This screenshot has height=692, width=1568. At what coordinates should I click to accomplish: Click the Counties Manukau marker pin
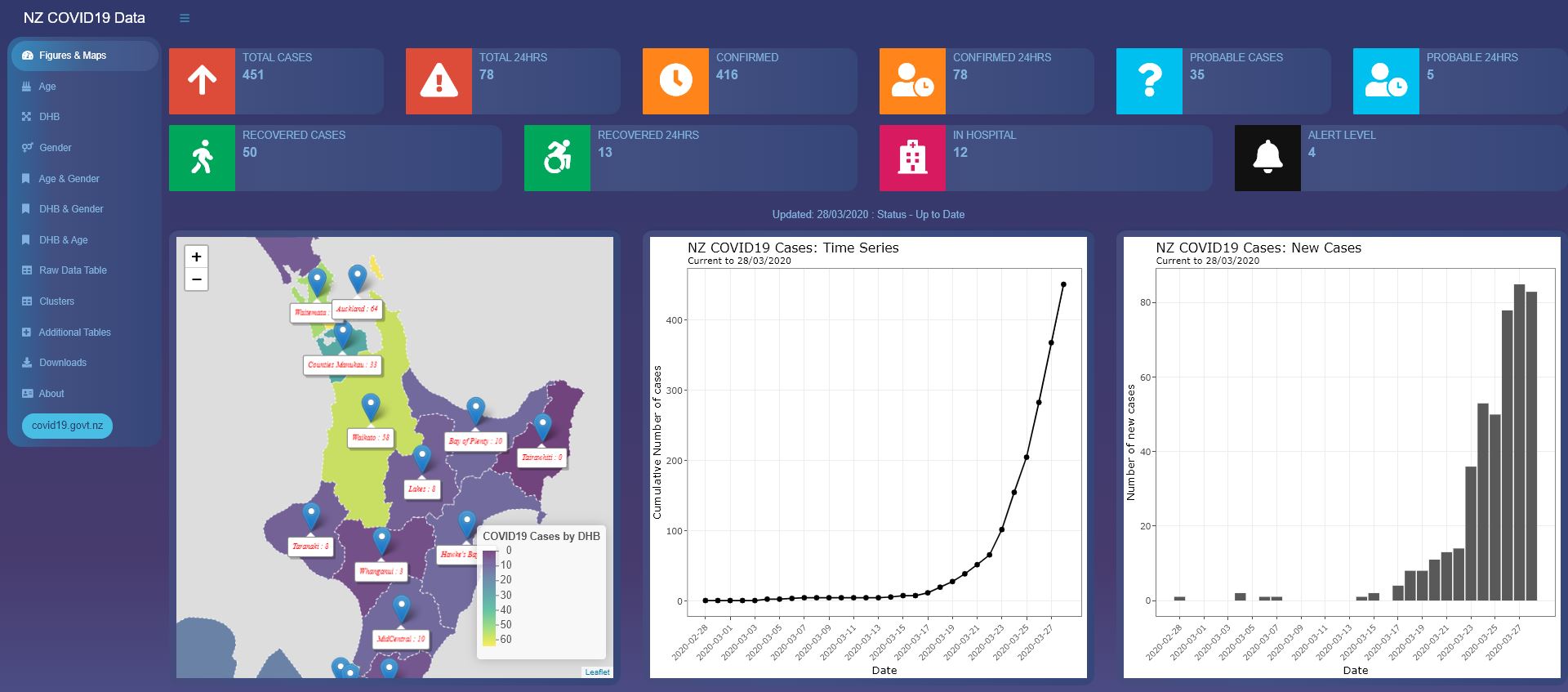point(343,335)
